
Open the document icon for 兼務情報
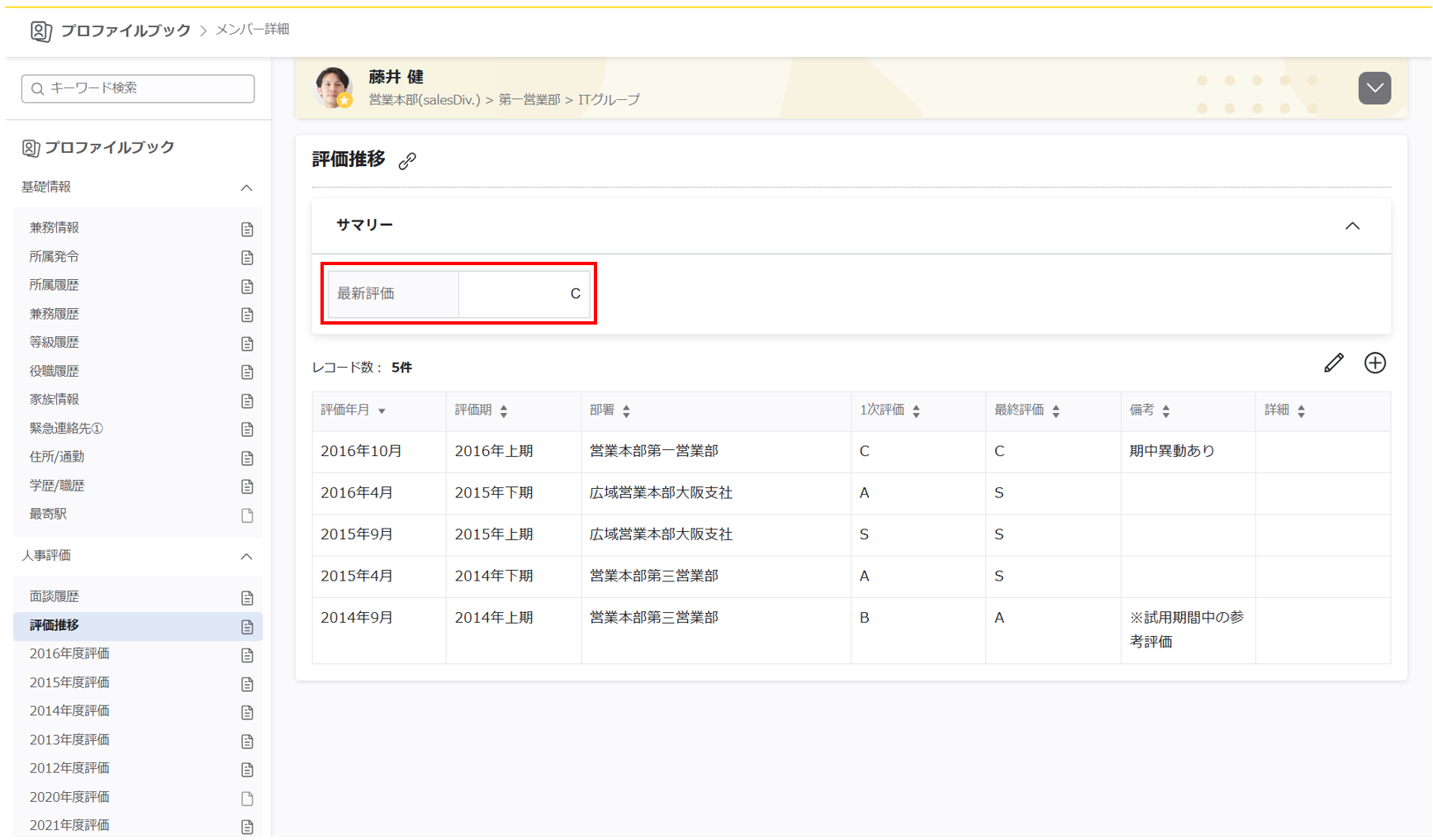tap(247, 229)
